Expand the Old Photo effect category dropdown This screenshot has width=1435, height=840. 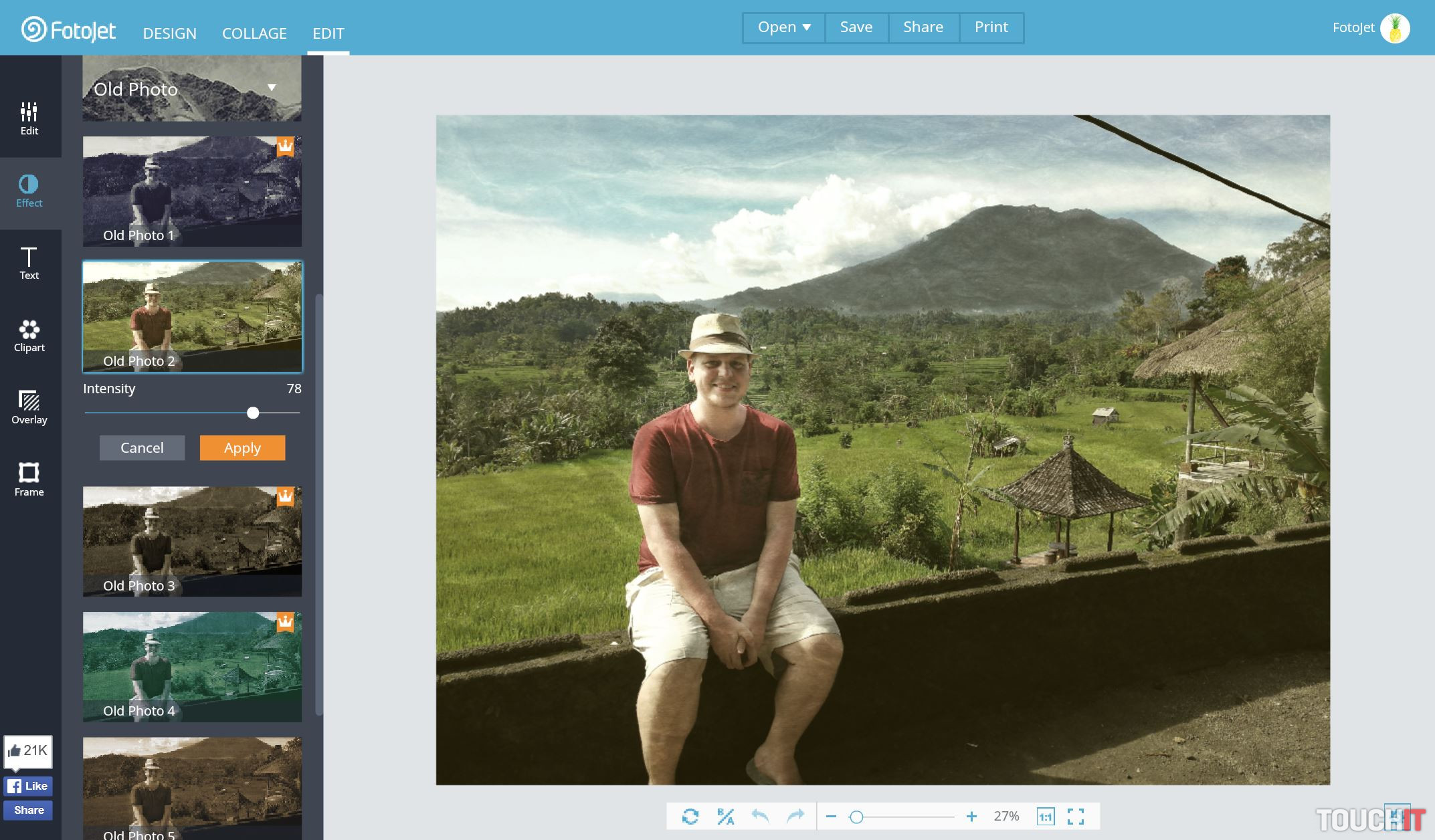[272, 88]
